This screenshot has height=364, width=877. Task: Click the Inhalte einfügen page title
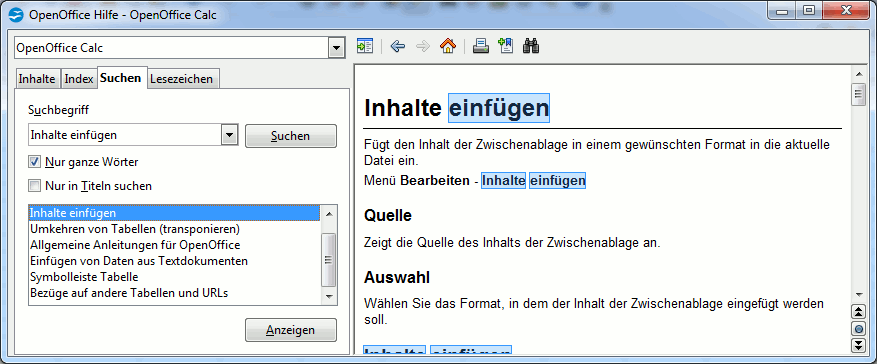coord(456,108)
